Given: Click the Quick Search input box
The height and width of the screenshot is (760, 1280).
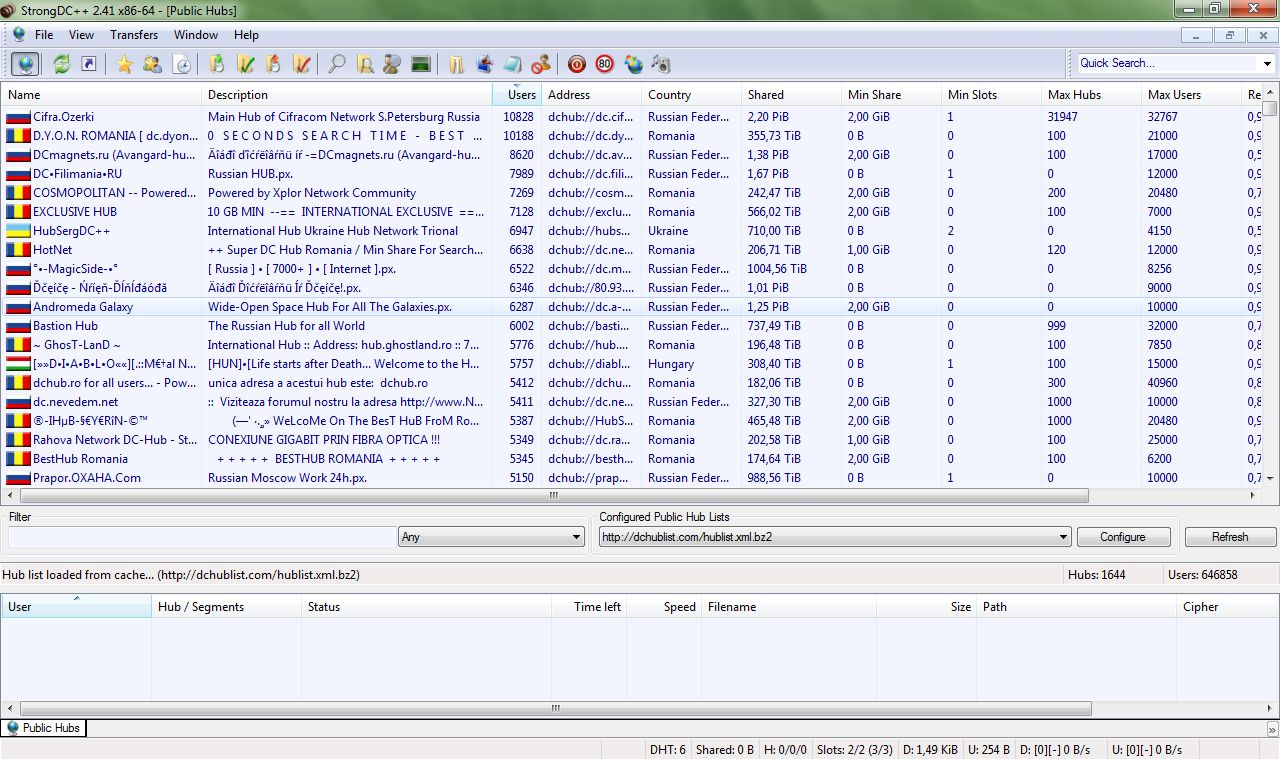Looking at the screenshot, I should coord(1167,63).
